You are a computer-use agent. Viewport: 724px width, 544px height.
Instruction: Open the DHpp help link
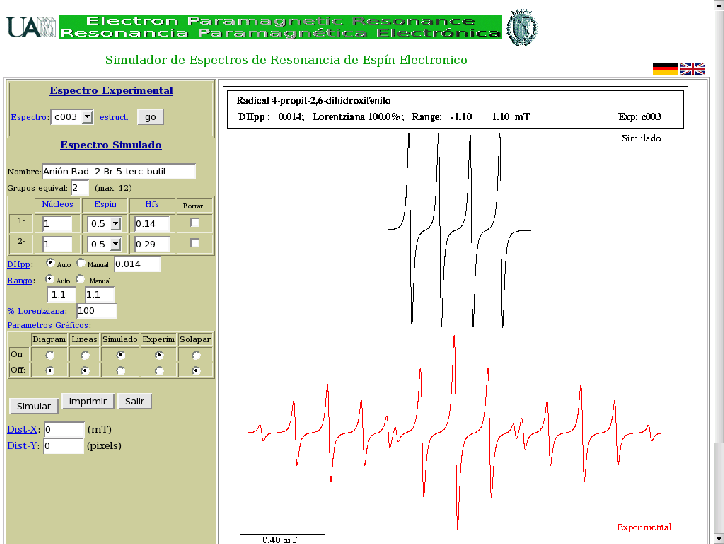tap(18, 264)
